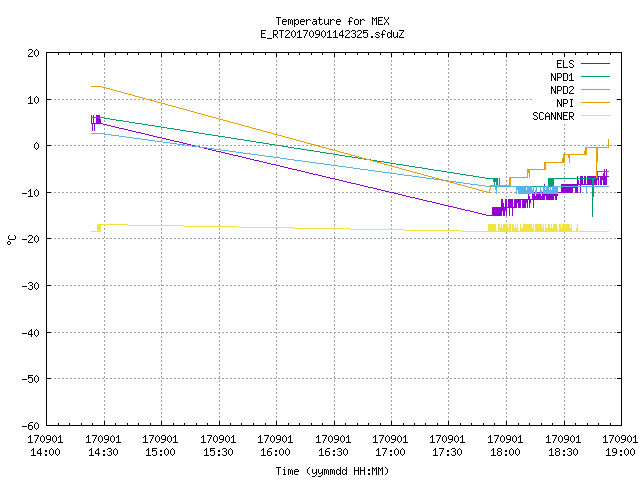Click the green NPD1 legend line sample
Screen dimensions: 640x480
595,77
